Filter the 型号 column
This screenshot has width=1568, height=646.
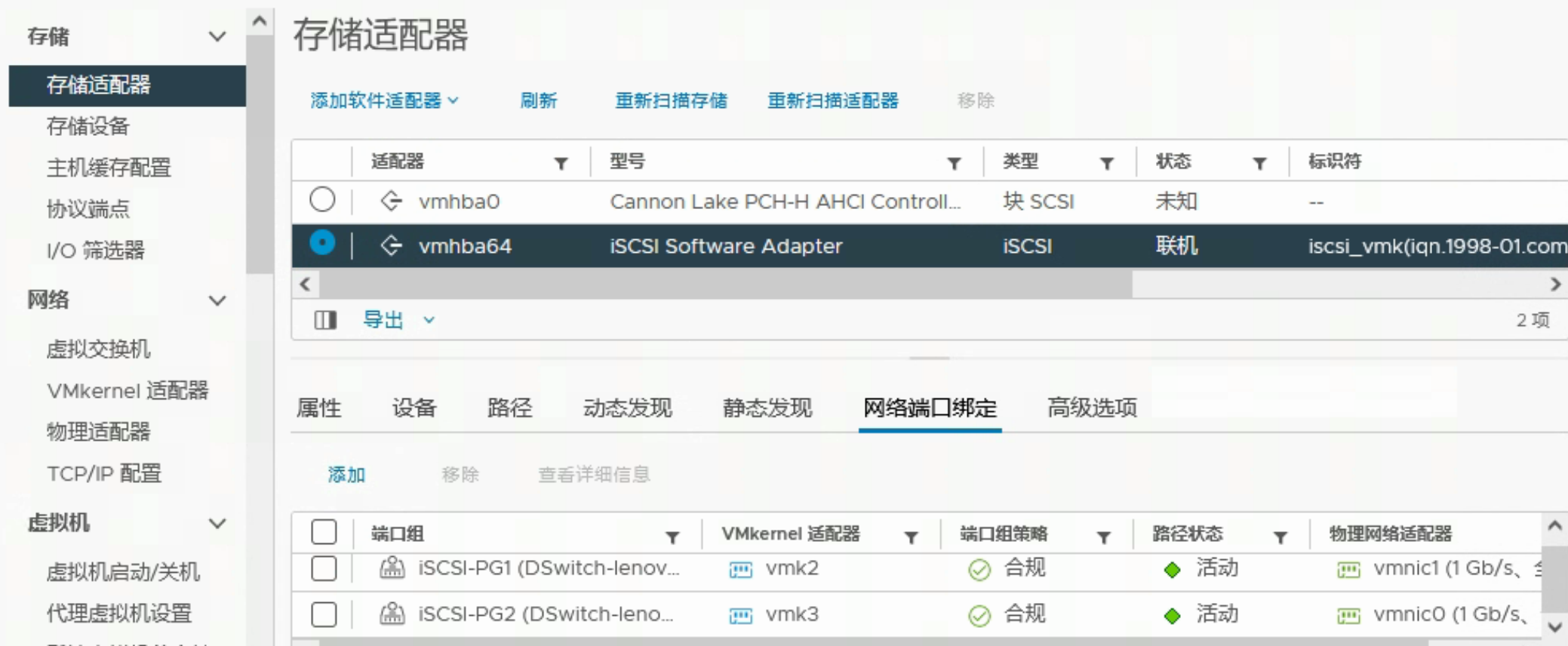pos(954,163)
